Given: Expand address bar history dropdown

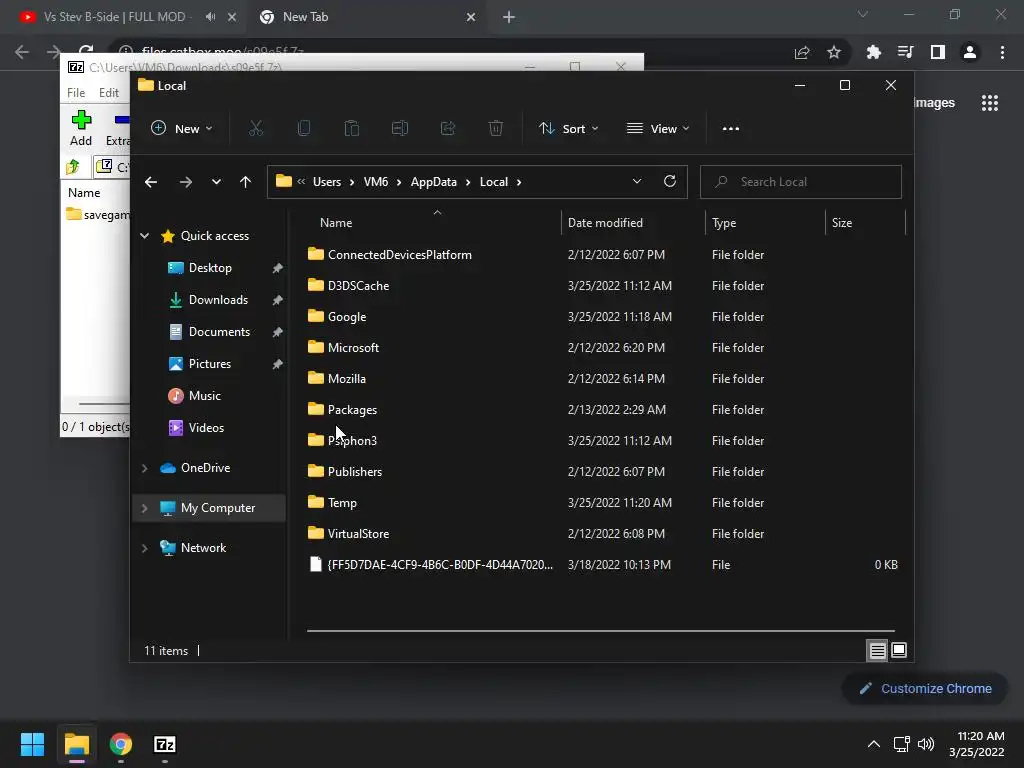Looking at the screenshot, I should 637,182.
